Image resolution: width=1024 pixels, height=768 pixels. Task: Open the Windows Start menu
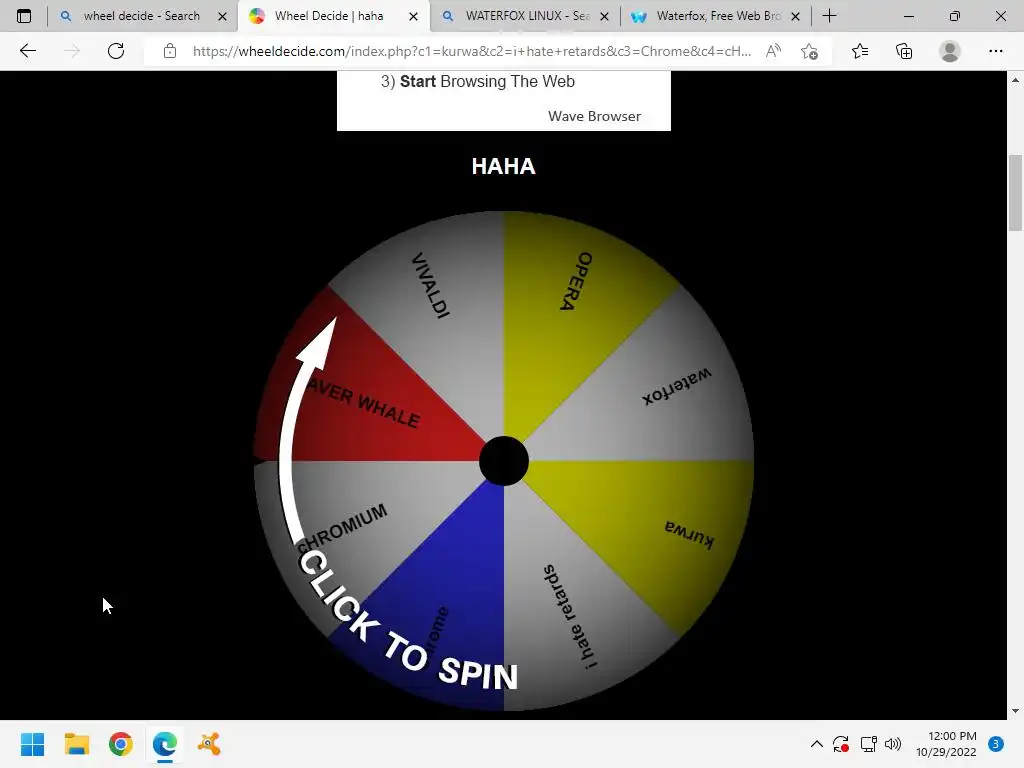click(32, 744)
